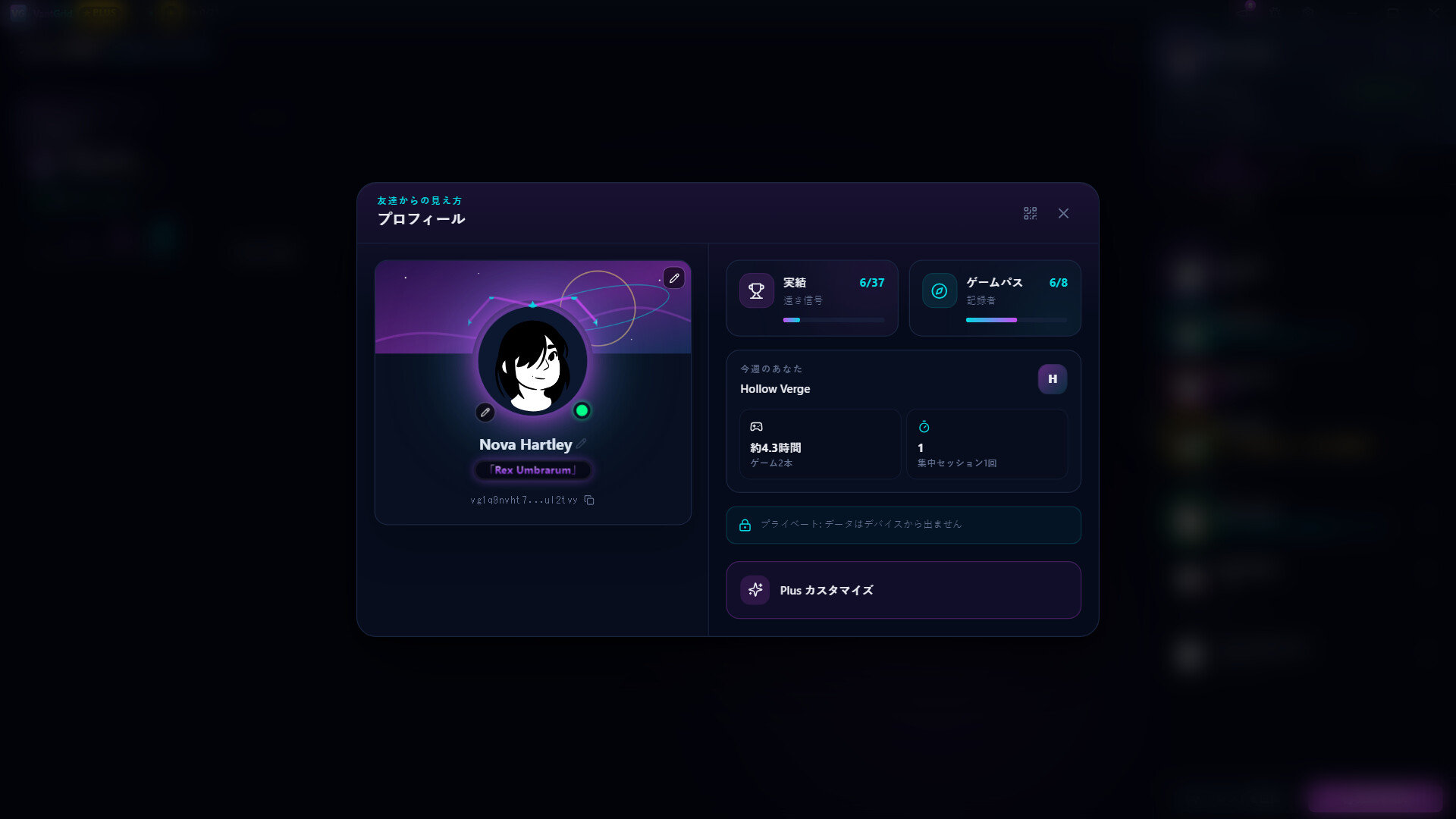Click the gamepad icon above 約4.3時間
Screen dimensions: 1456x819
(756, 427)
